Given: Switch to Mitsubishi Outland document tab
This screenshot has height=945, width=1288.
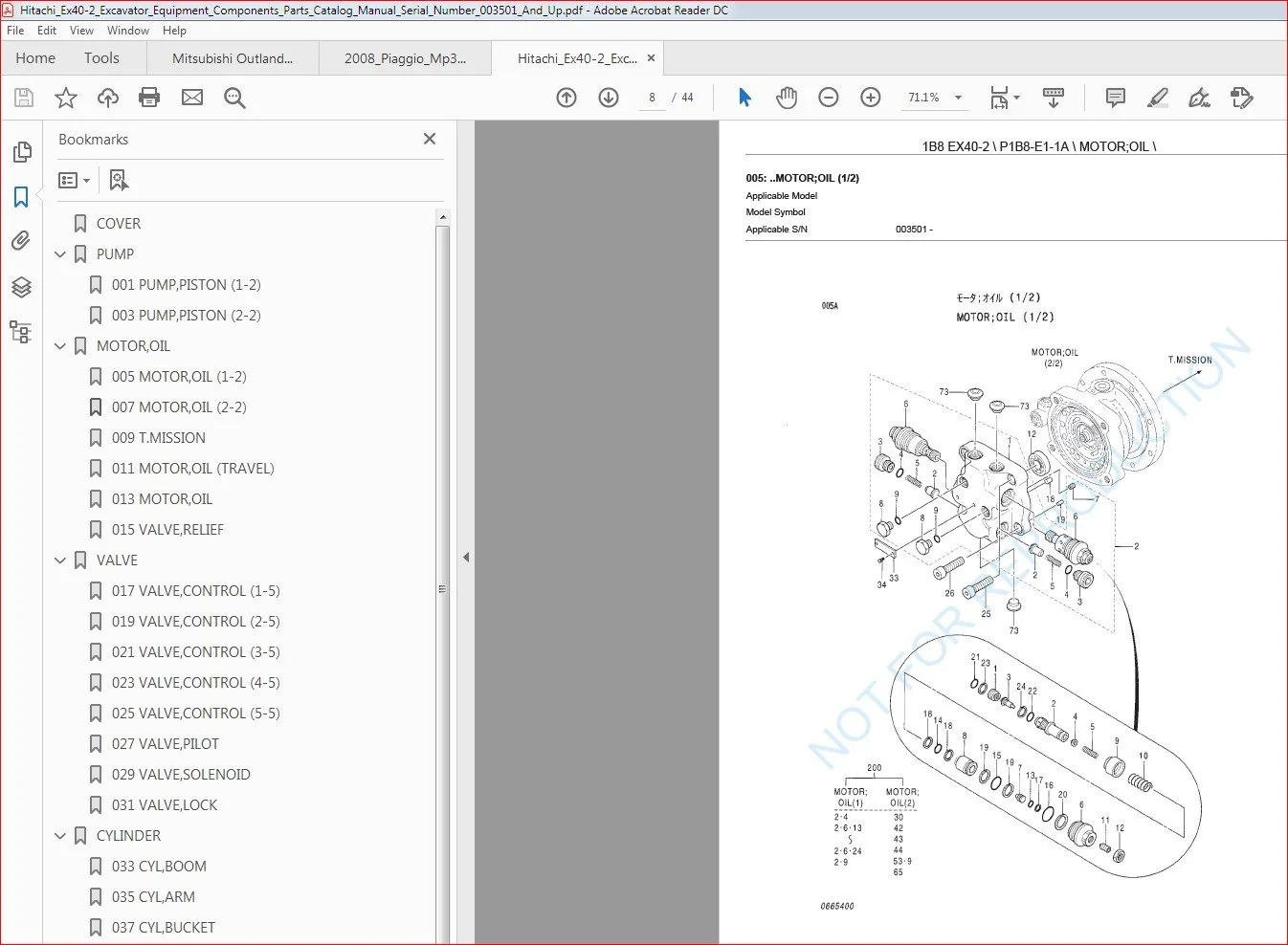Looking at the screenshot, I should [233, 58].
